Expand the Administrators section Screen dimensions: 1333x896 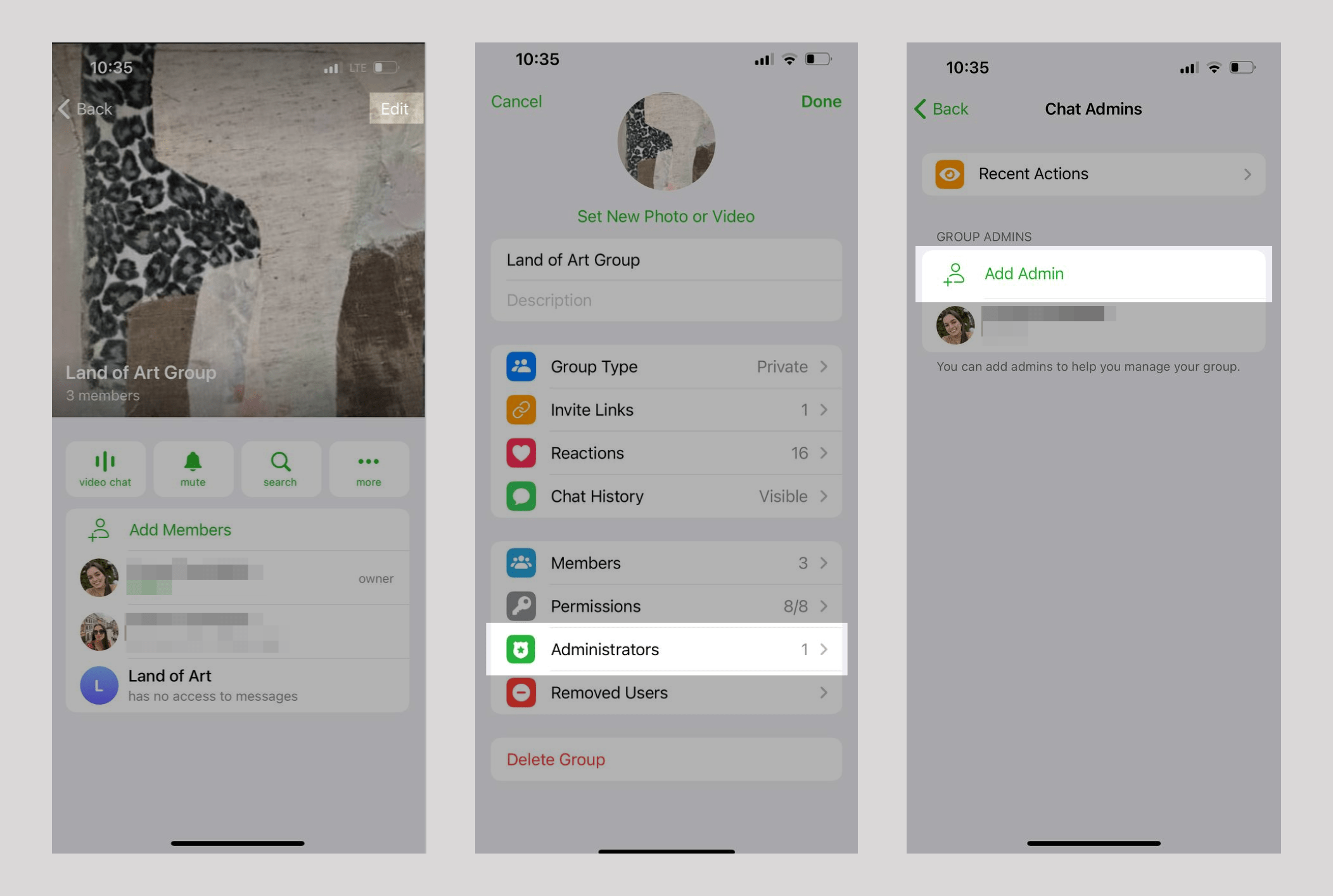[666, 649]
